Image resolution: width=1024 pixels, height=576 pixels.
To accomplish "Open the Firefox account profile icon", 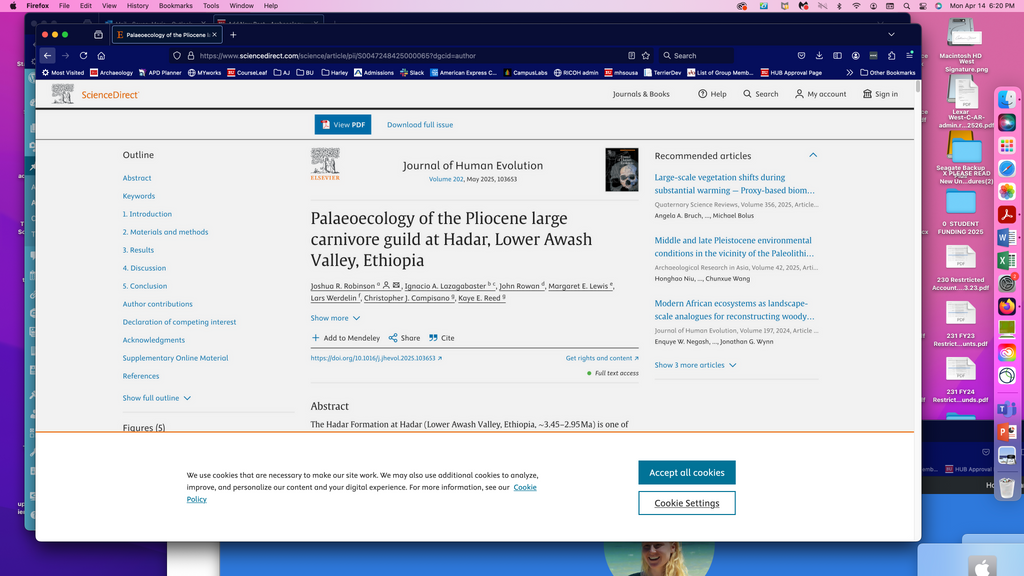I will click(x=856, y=56).
